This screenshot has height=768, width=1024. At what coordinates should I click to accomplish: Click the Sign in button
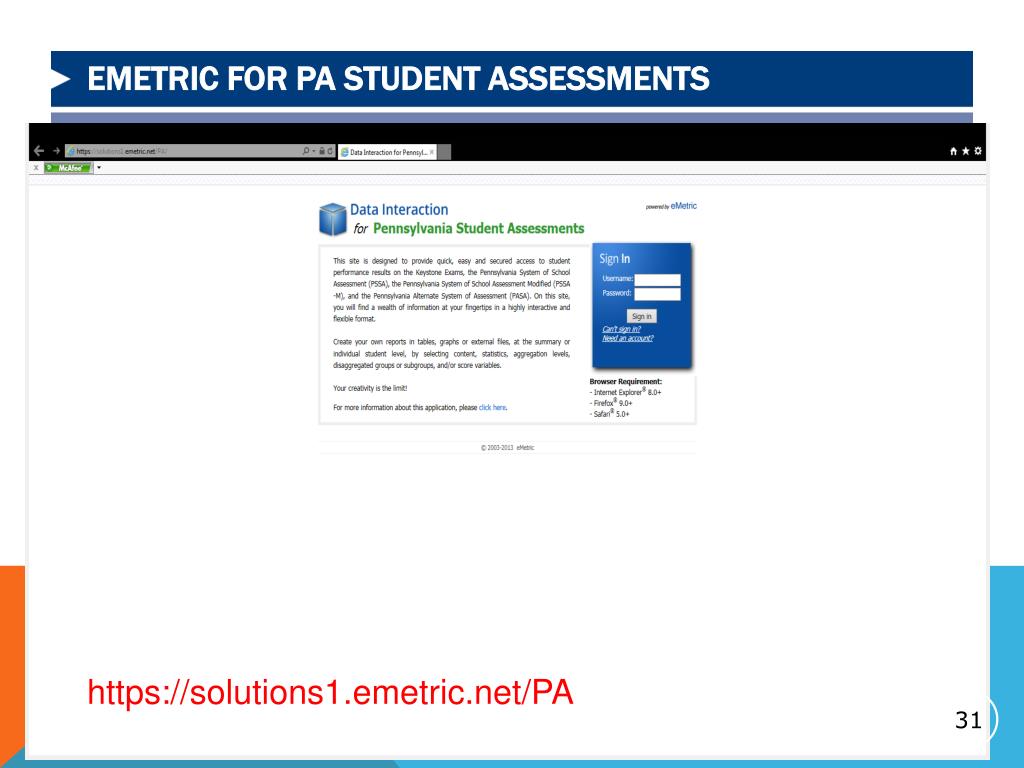[x=642, y=316]
